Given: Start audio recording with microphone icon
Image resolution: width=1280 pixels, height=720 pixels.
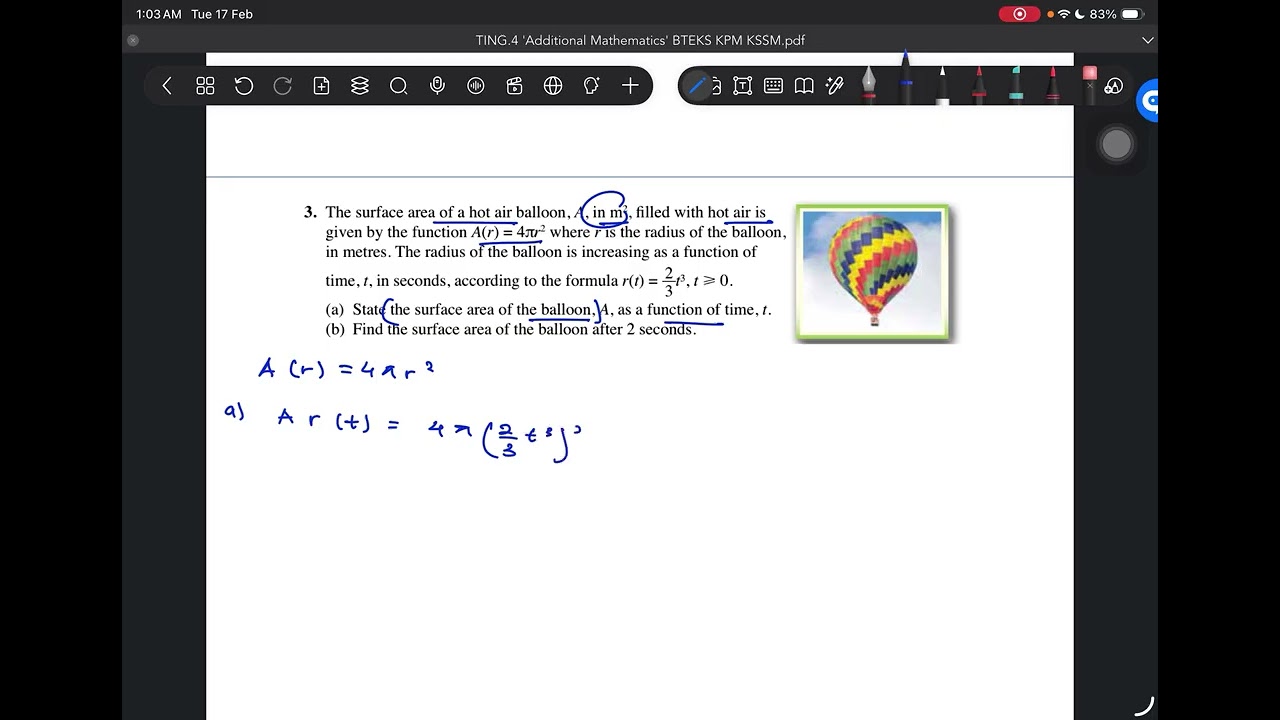Looking at the screenshot, I should 437,86.
